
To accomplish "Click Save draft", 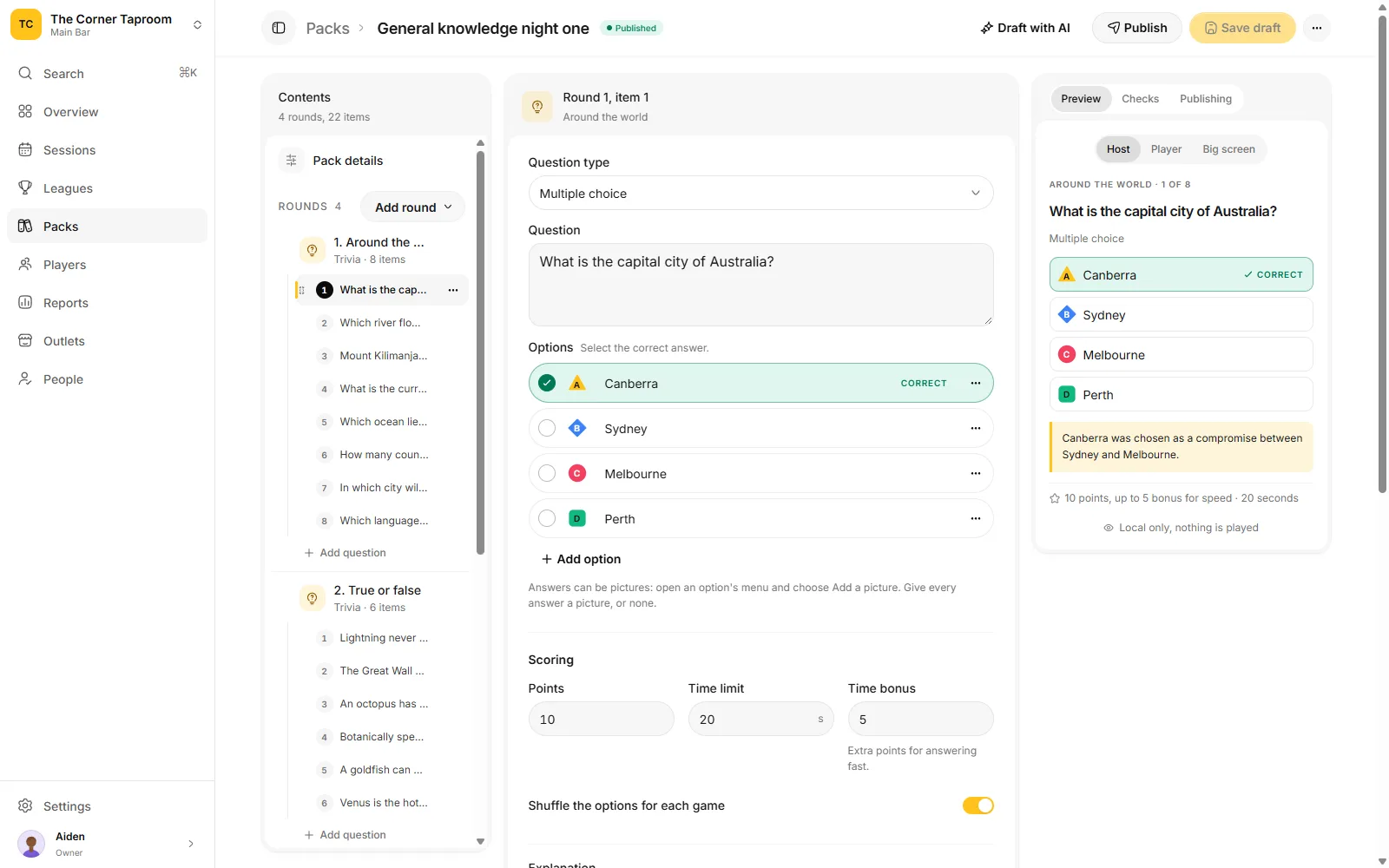I will 1242,28.
